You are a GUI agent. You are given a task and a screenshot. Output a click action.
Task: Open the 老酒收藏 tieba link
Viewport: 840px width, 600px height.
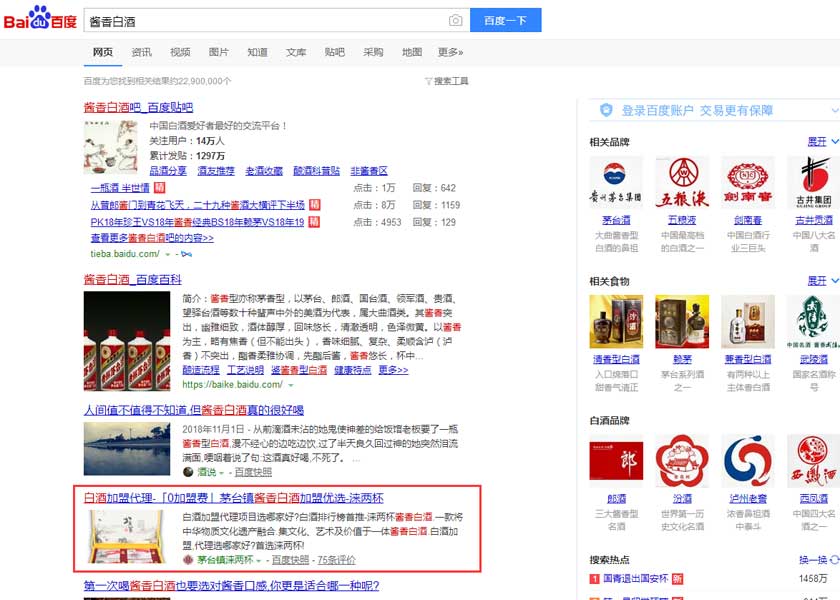(264, 171)
